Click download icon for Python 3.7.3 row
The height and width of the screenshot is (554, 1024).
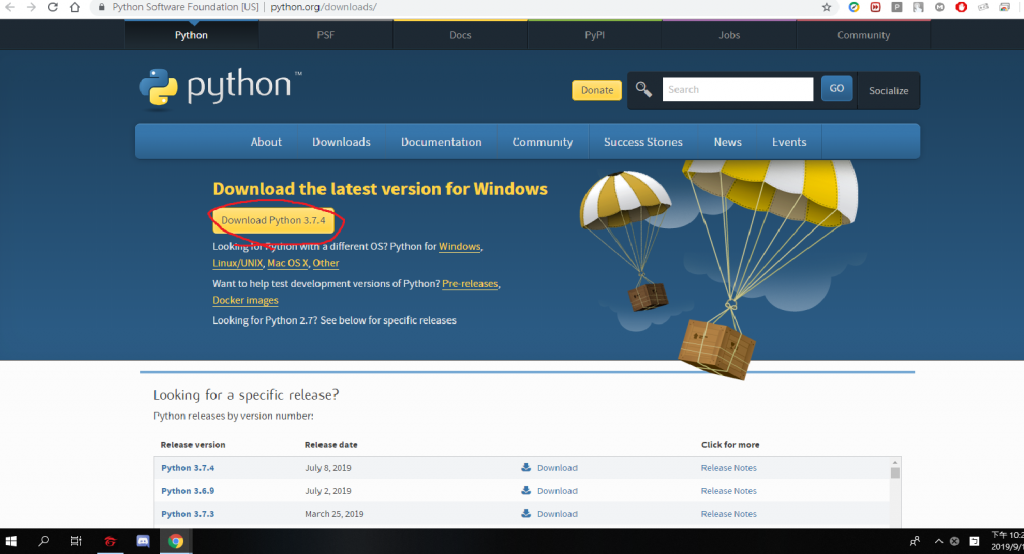[x=526, y=513]
